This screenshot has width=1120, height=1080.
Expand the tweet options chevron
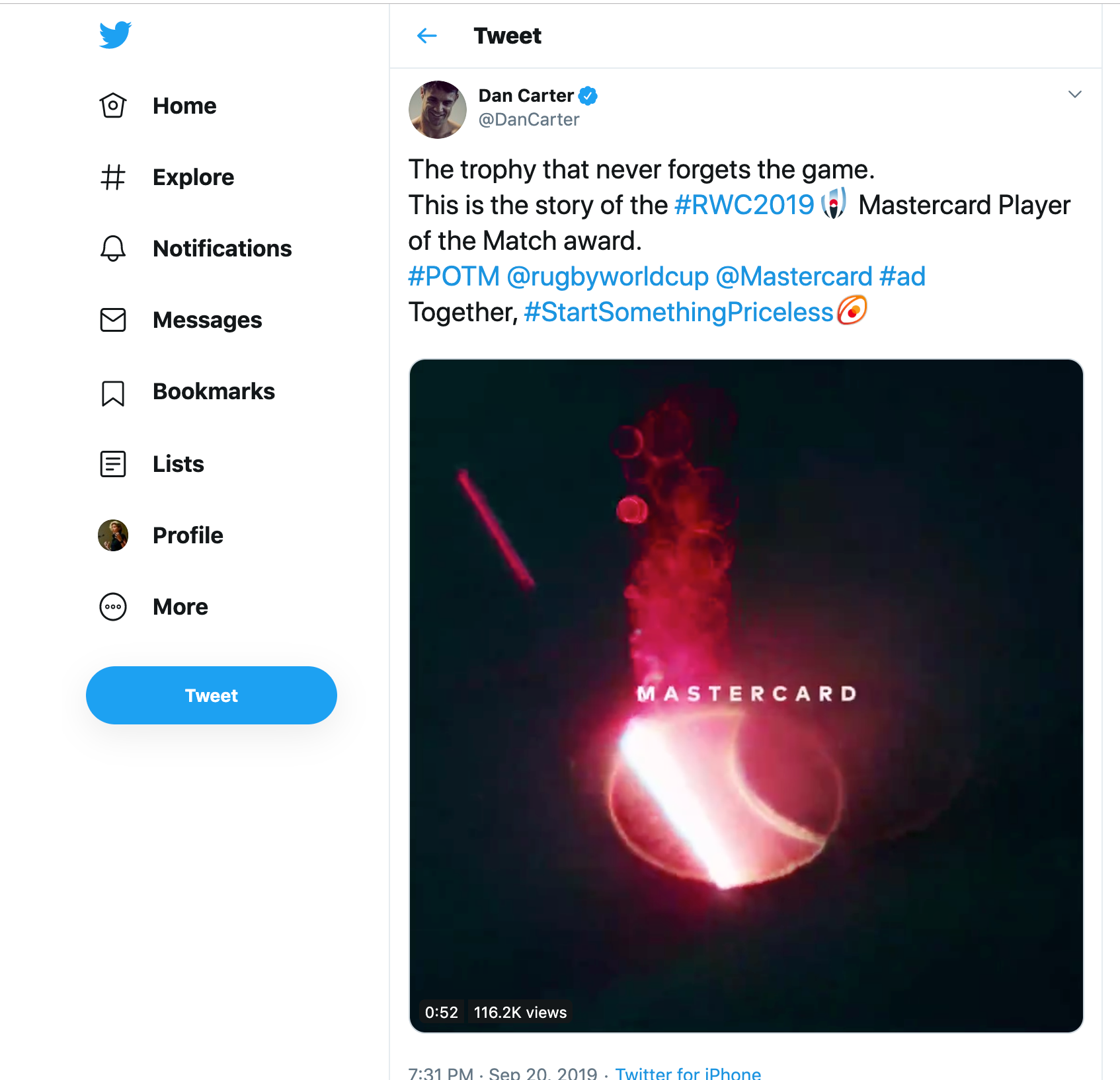[x=1074, y=95]
